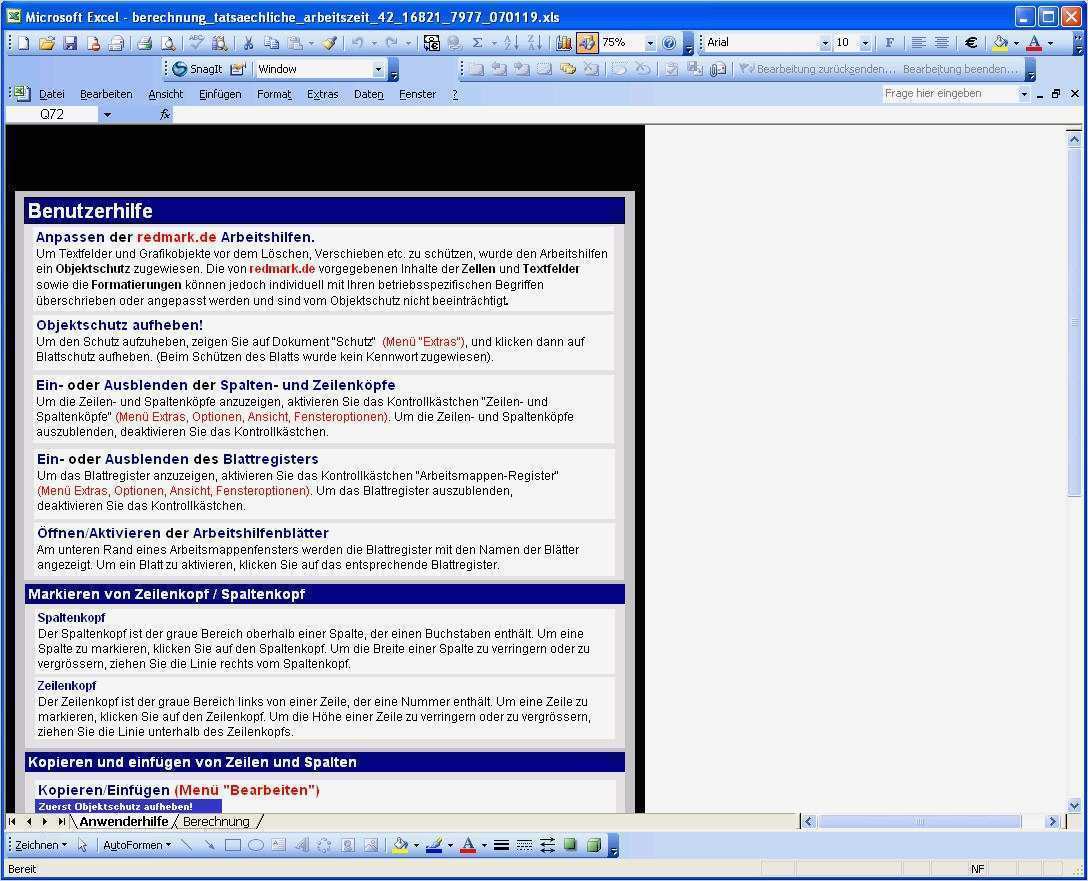The image size is (1088, 881).
Task: Expand the font color arrow in formatting toolbar
Action: click(x=1051, y=43)
